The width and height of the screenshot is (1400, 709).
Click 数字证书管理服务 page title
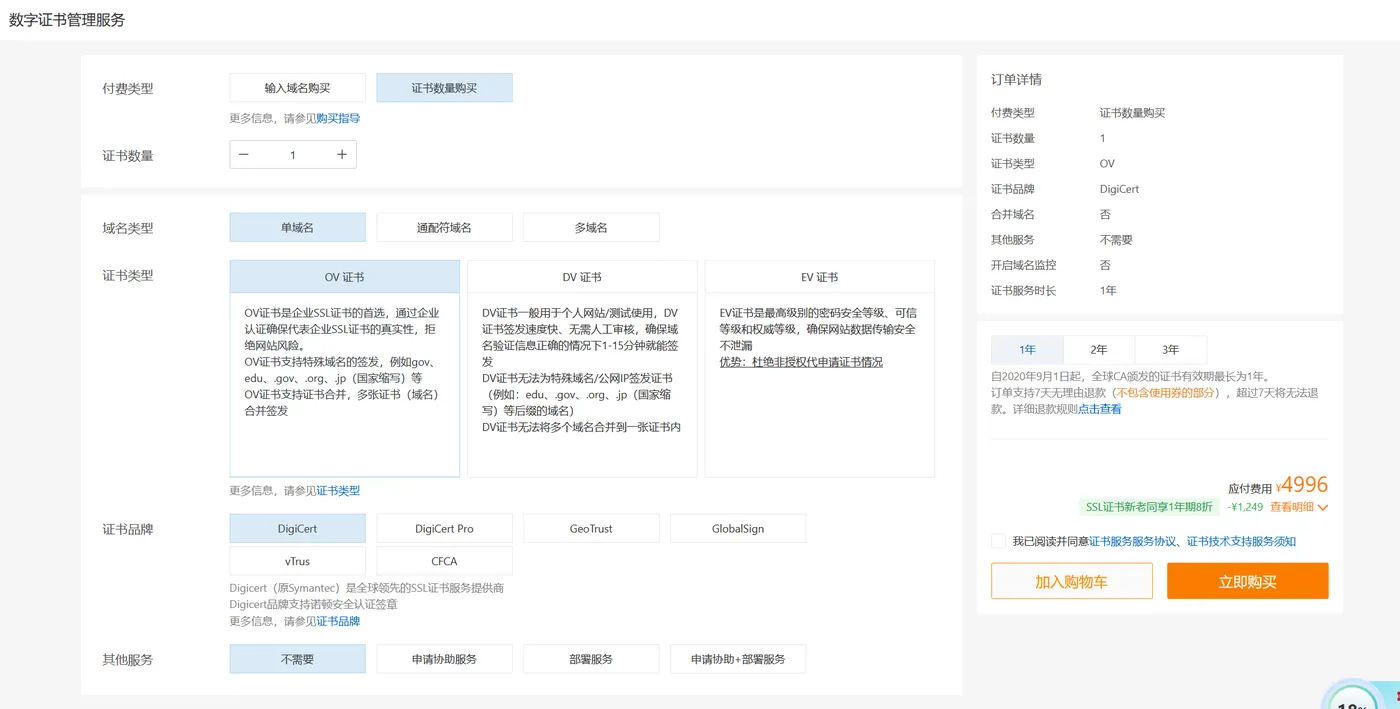[67, 20]
